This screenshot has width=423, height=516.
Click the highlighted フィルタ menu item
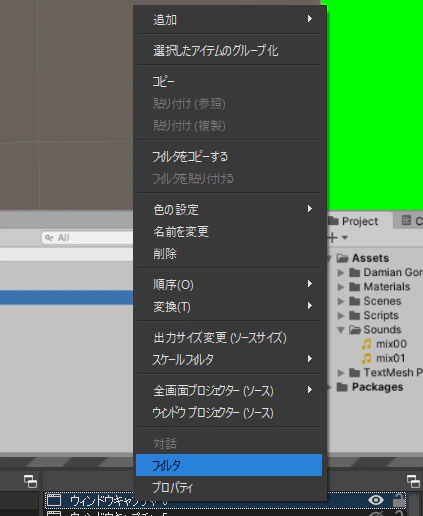pos(229,465)
